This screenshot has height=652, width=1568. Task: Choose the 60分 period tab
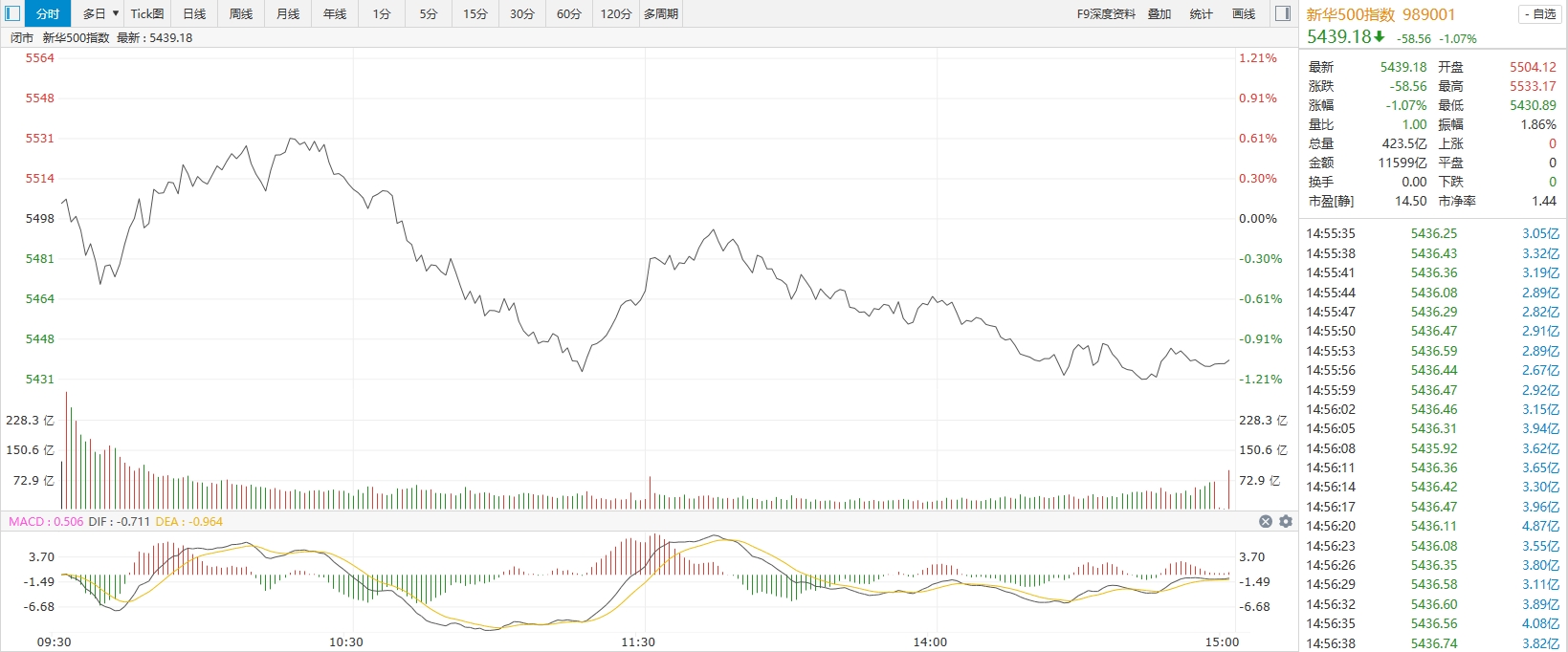(x=569, y=13)
